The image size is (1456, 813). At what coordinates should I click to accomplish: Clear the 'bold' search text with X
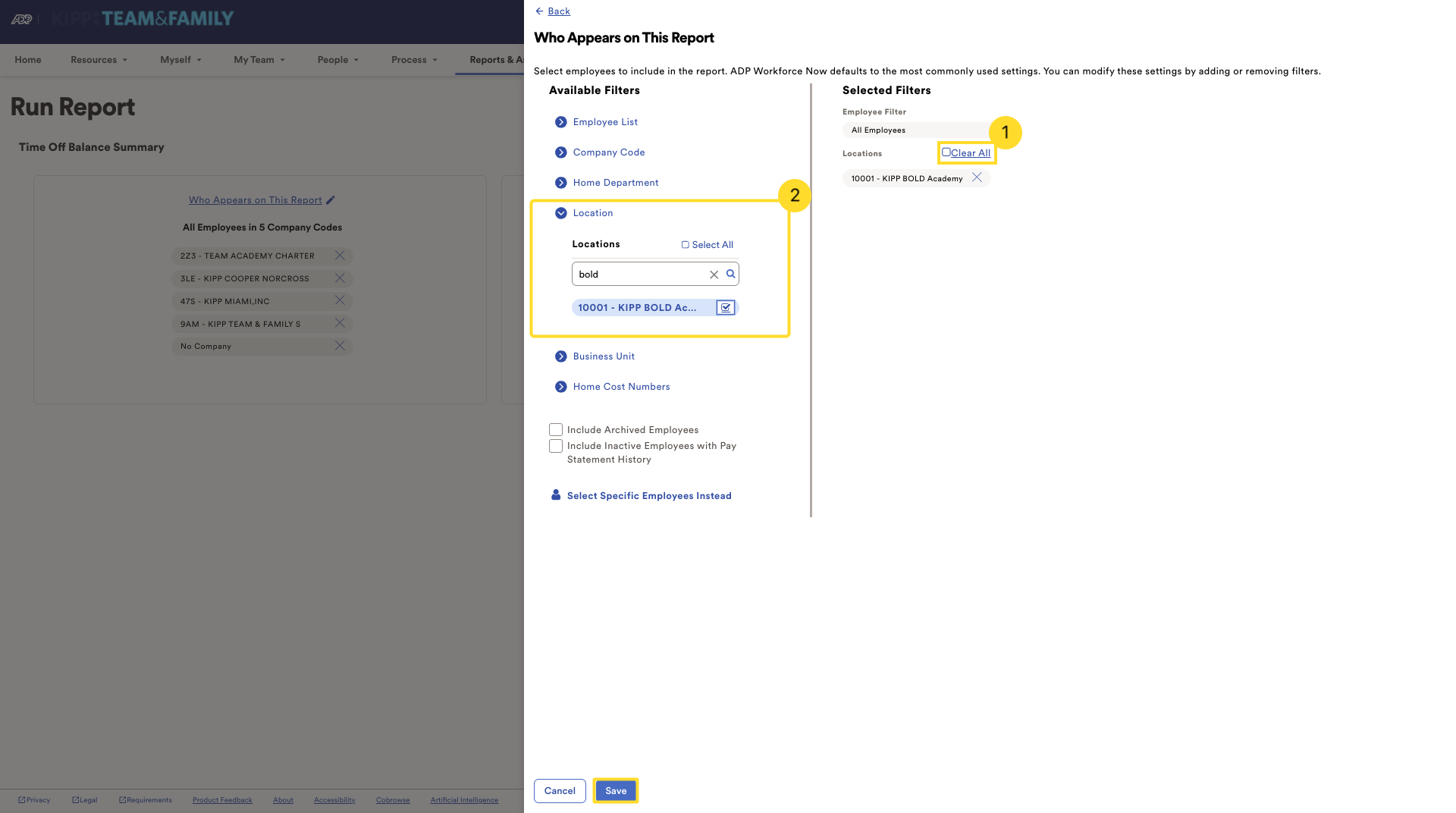point(714,275)
